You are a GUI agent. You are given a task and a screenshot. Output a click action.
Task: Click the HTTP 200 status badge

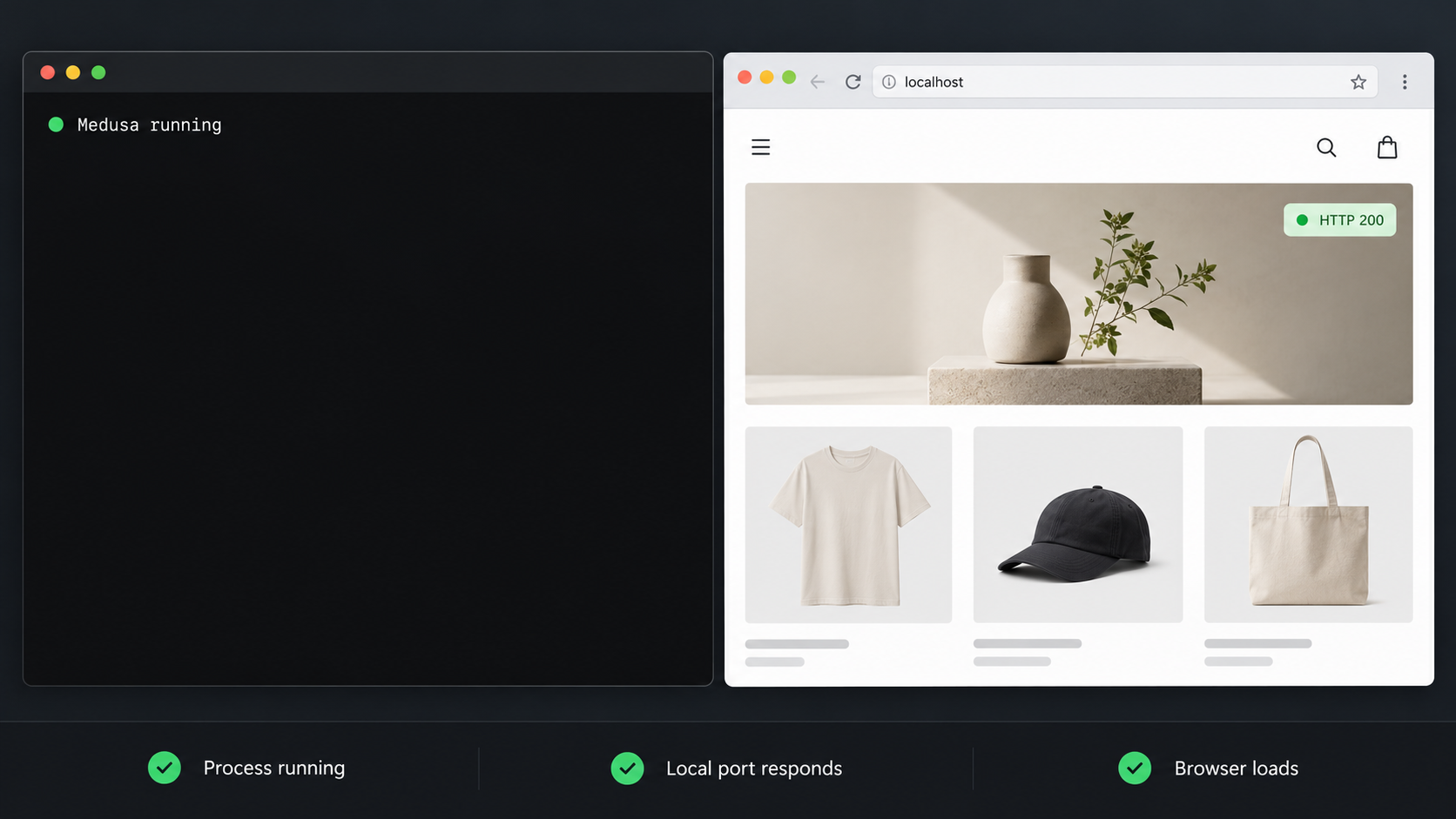1339,220
